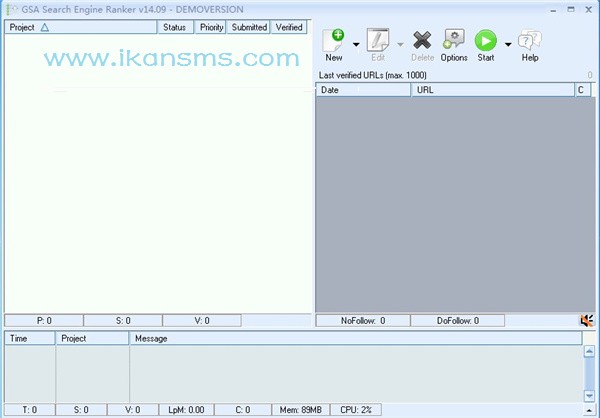Click the Edit project icon
600x418 pixels.
(378, 45)
